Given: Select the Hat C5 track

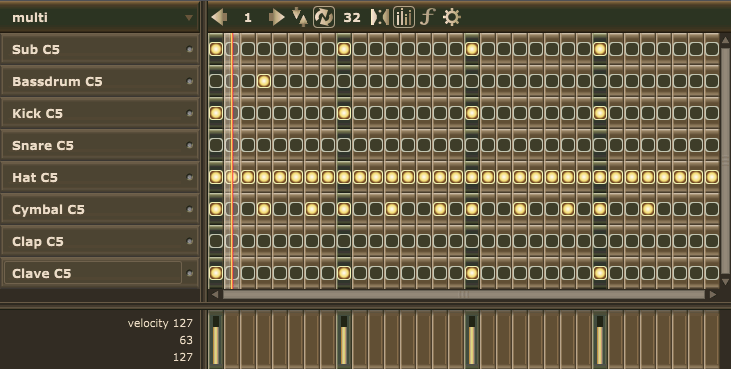Looking at the screenshot, I should coord(100,177).
